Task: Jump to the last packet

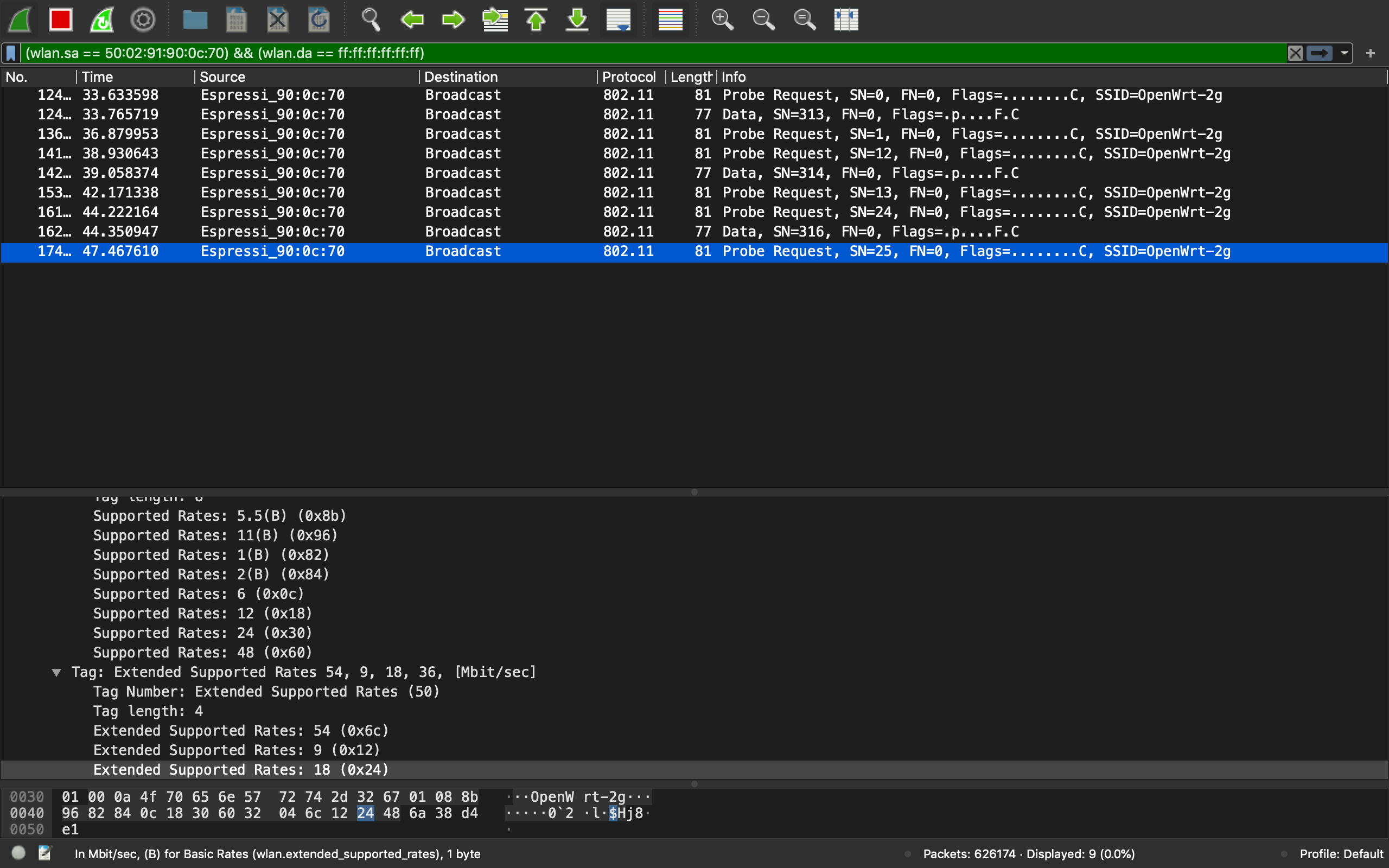Action: (x=577, y=20)
